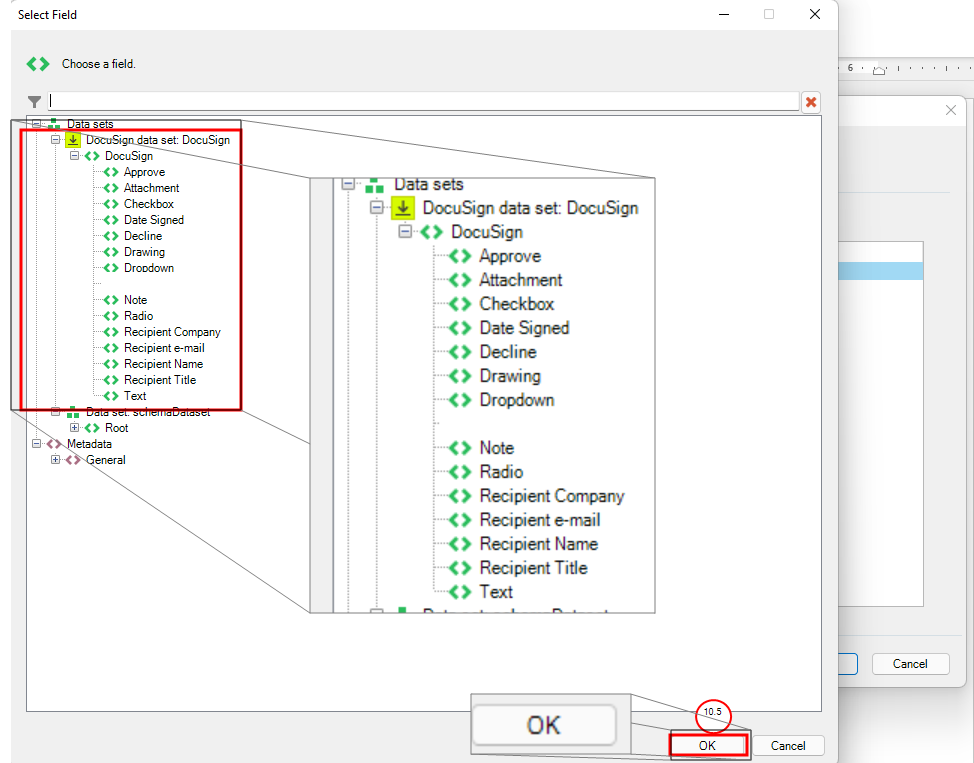Expand the General node under Metadata
974x763 pixels.
click(x=55, y=460)
